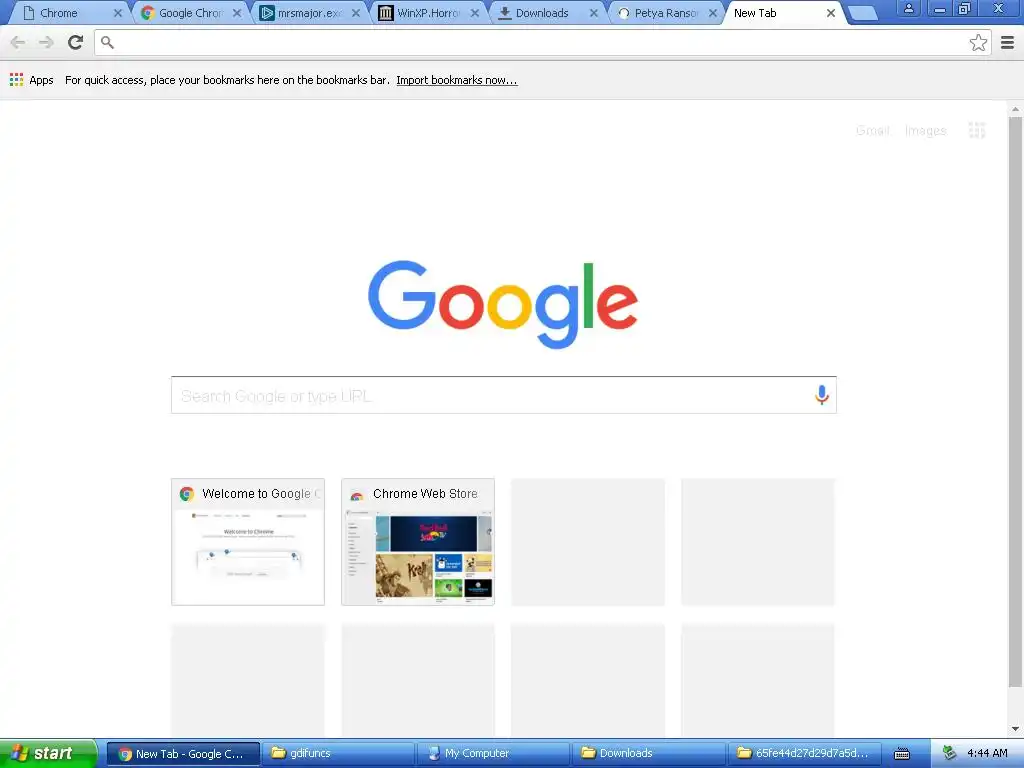The image size is (1024, 768).
Task: Close the New Tab tab
Action: click(x=831, y=13)
